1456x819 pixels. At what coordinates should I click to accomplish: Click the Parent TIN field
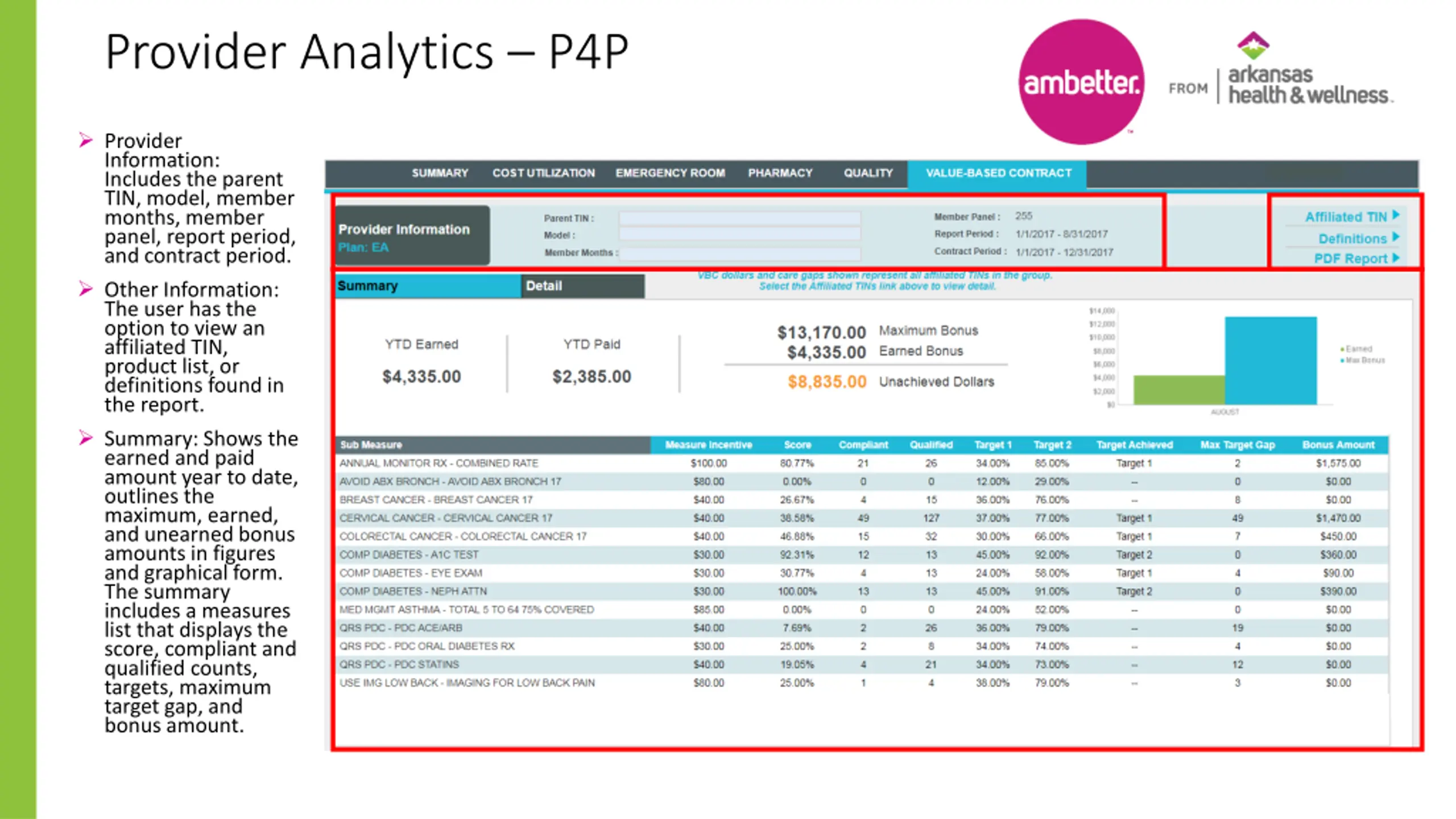click(x=739, y=218)
